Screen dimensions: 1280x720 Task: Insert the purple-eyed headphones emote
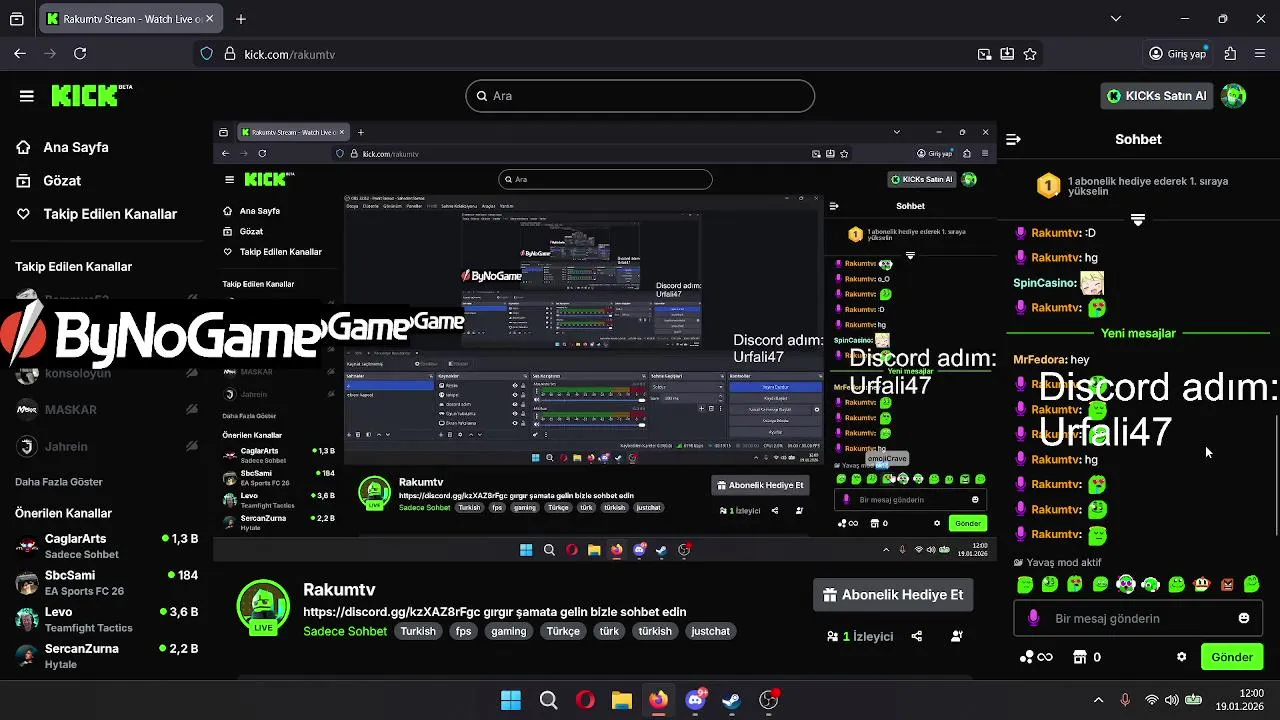[x=1126, y=584]
